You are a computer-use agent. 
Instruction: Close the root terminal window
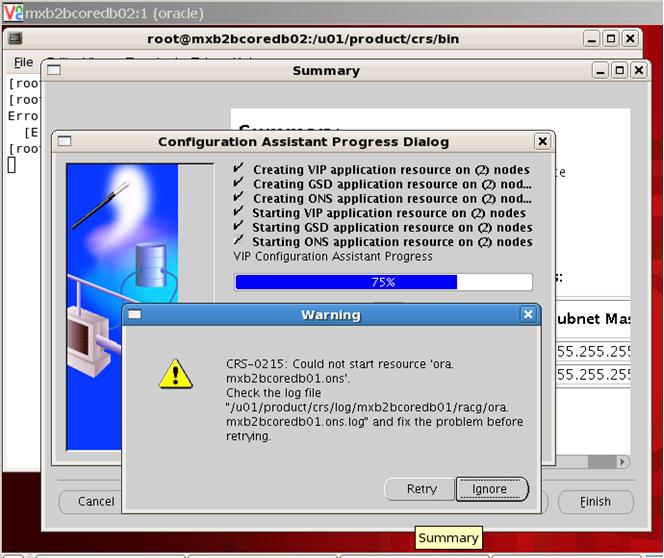(x=630, y=39)
